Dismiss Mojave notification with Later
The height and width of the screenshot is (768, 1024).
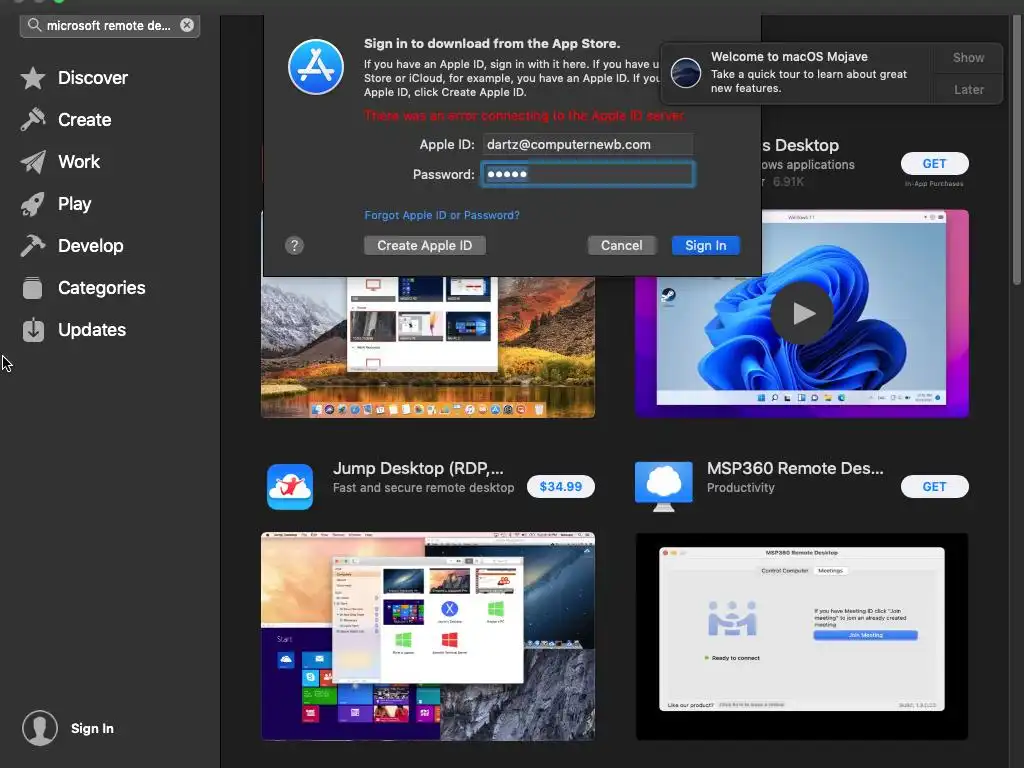(x=968, y=89)
